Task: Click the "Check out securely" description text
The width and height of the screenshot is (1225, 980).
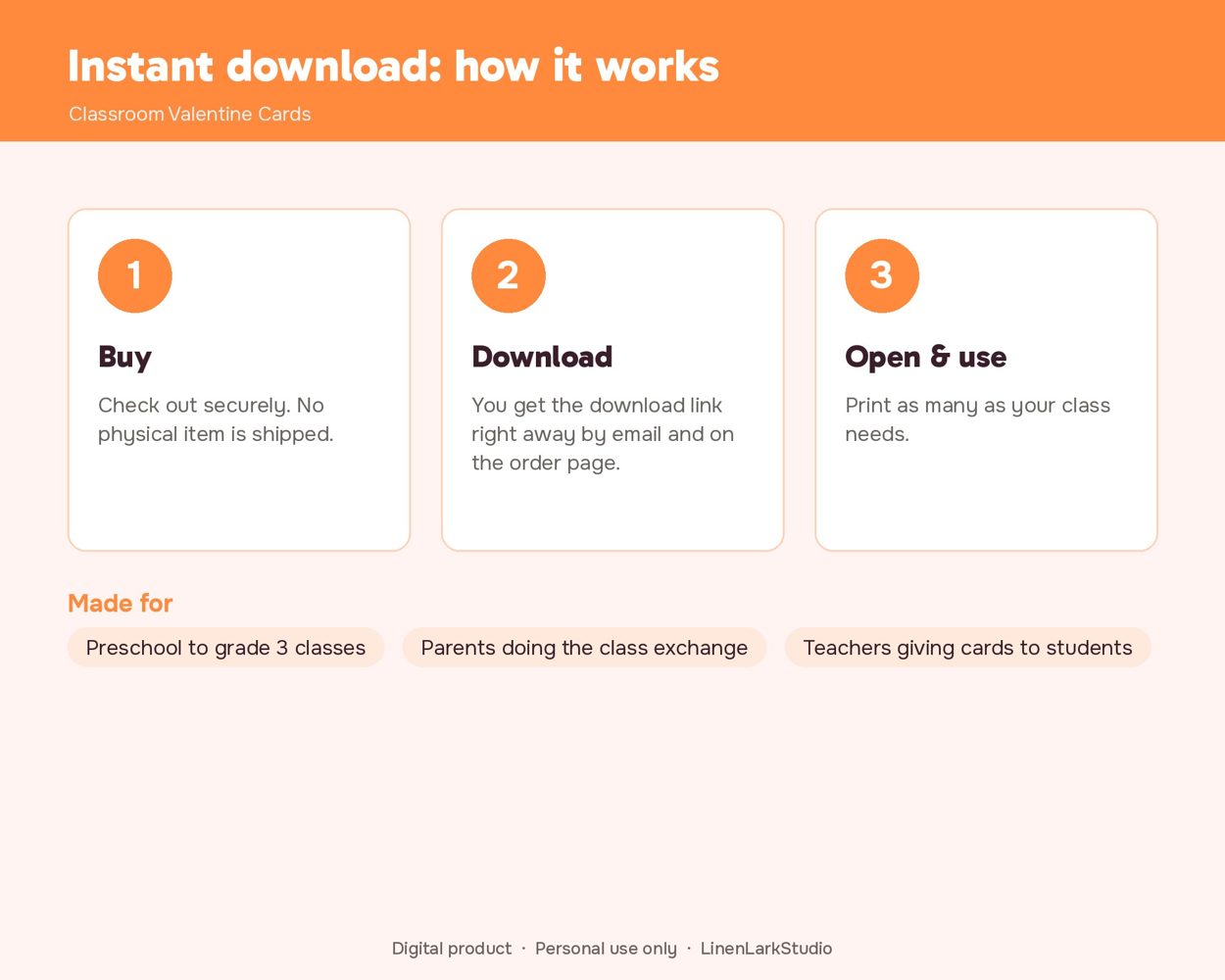Action: pyautogui.click(x=216, y=419)
